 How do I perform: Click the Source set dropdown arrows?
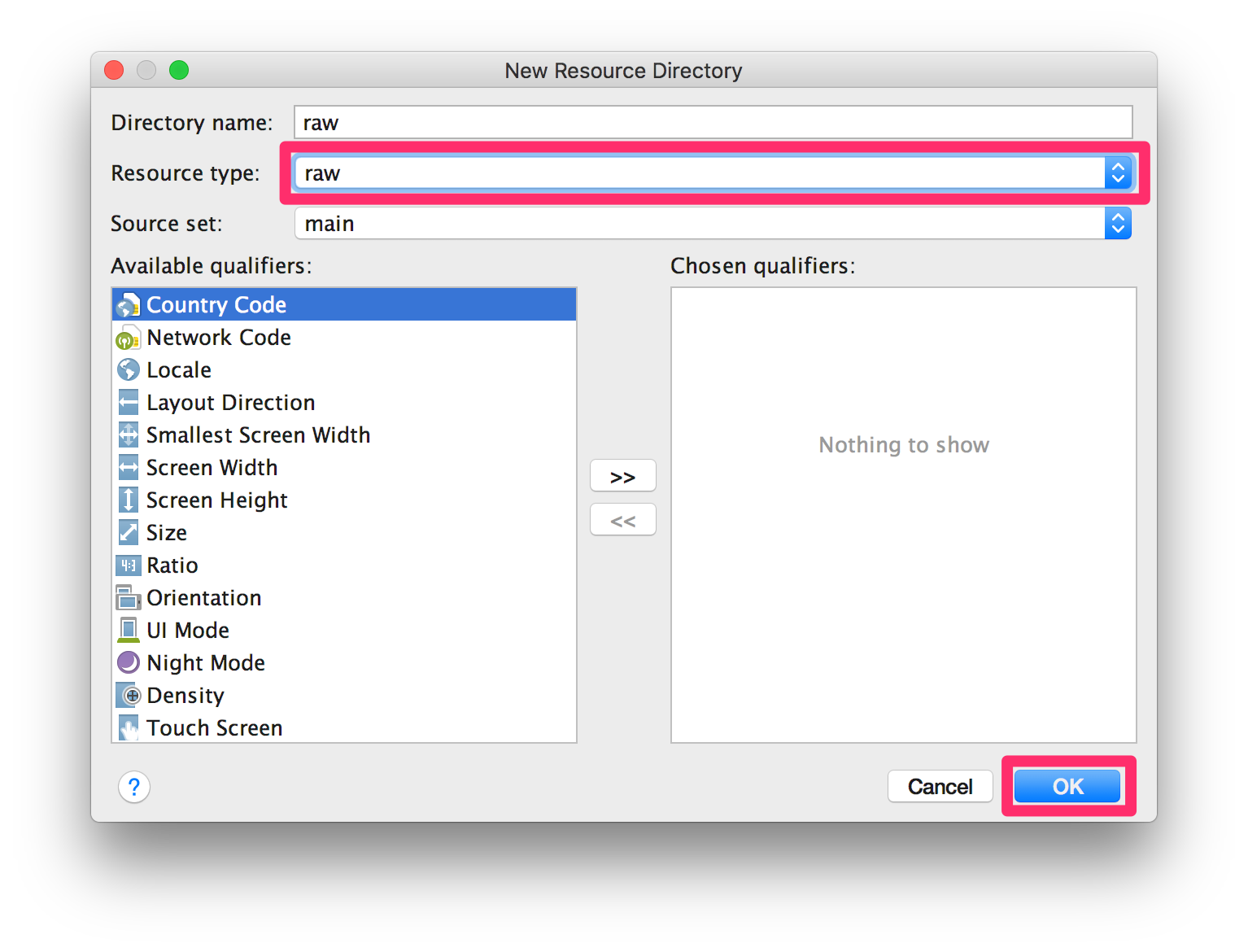1118,223
